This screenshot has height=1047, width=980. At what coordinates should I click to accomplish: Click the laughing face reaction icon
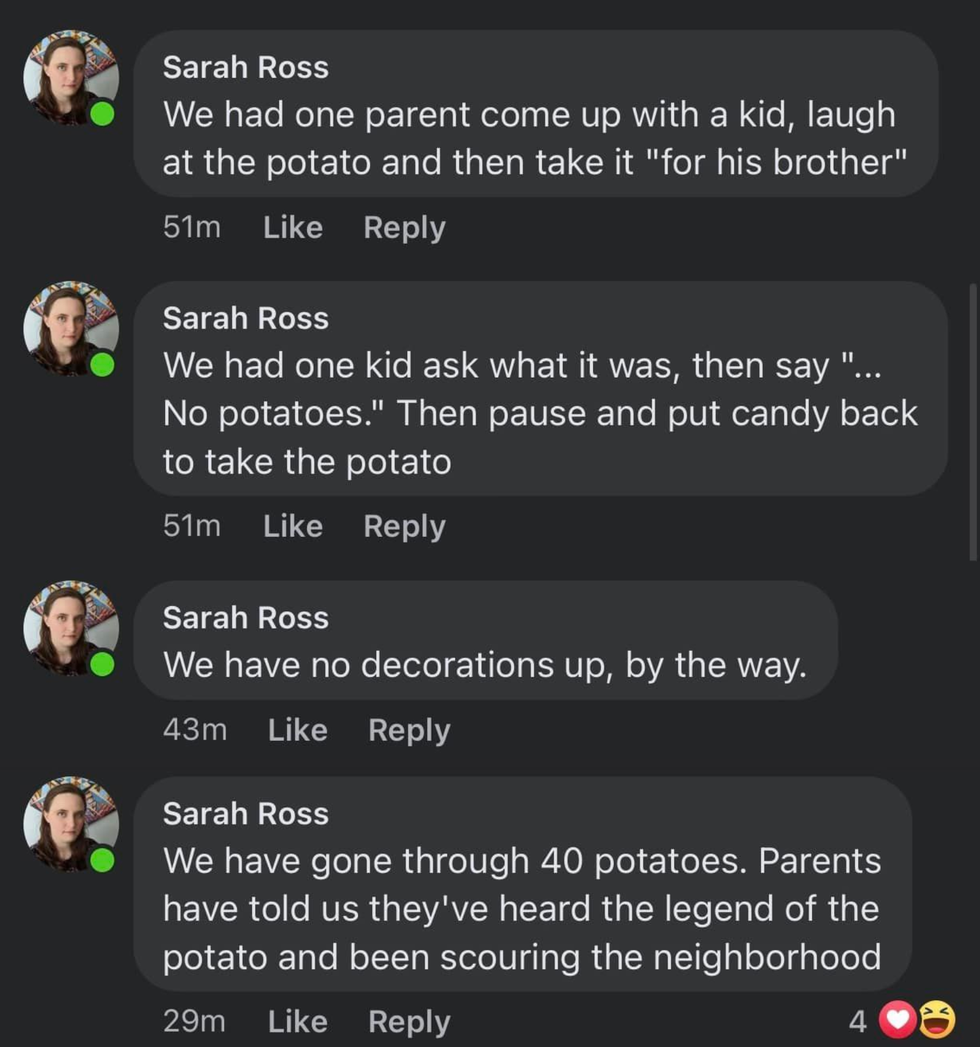click(x=935, y=1020)
